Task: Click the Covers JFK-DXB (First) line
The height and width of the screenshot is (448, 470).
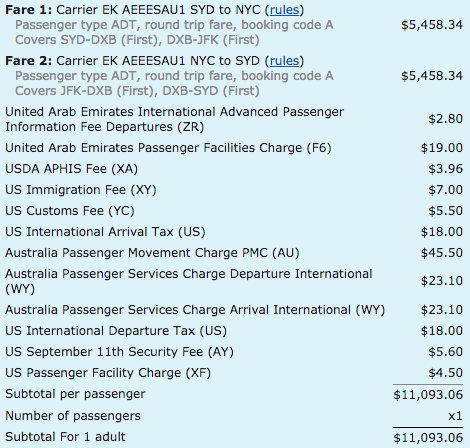Action: 137,91
